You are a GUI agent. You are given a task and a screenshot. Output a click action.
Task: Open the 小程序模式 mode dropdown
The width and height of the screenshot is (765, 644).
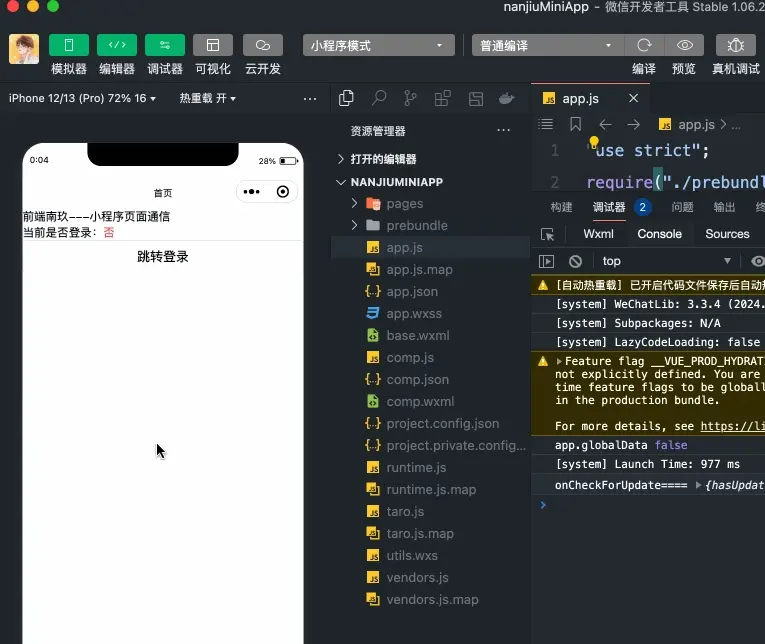coord(379,45)
